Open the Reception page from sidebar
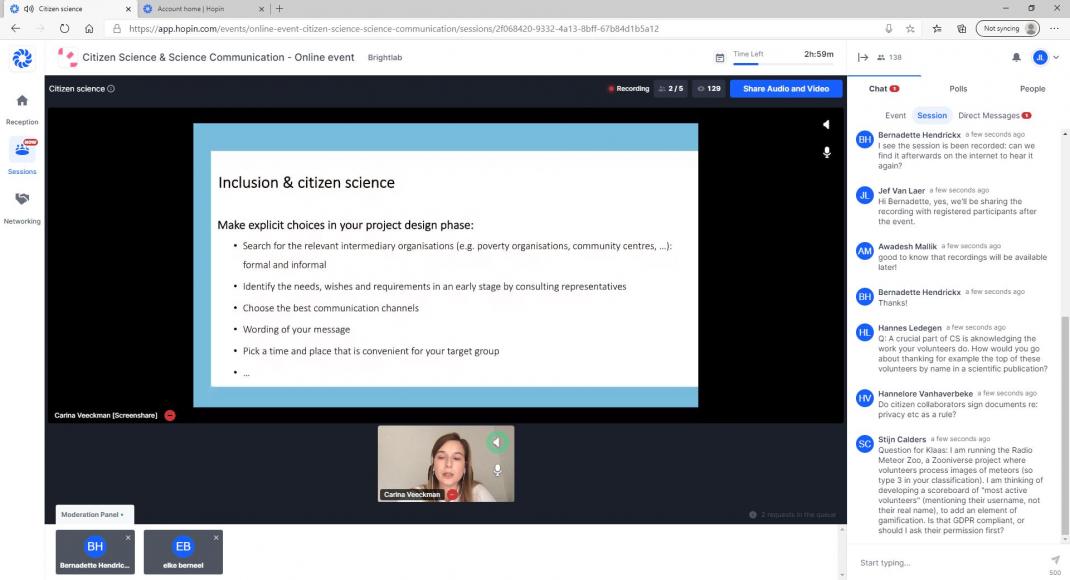The image size is (1070, 580). [x=22, y=109]
